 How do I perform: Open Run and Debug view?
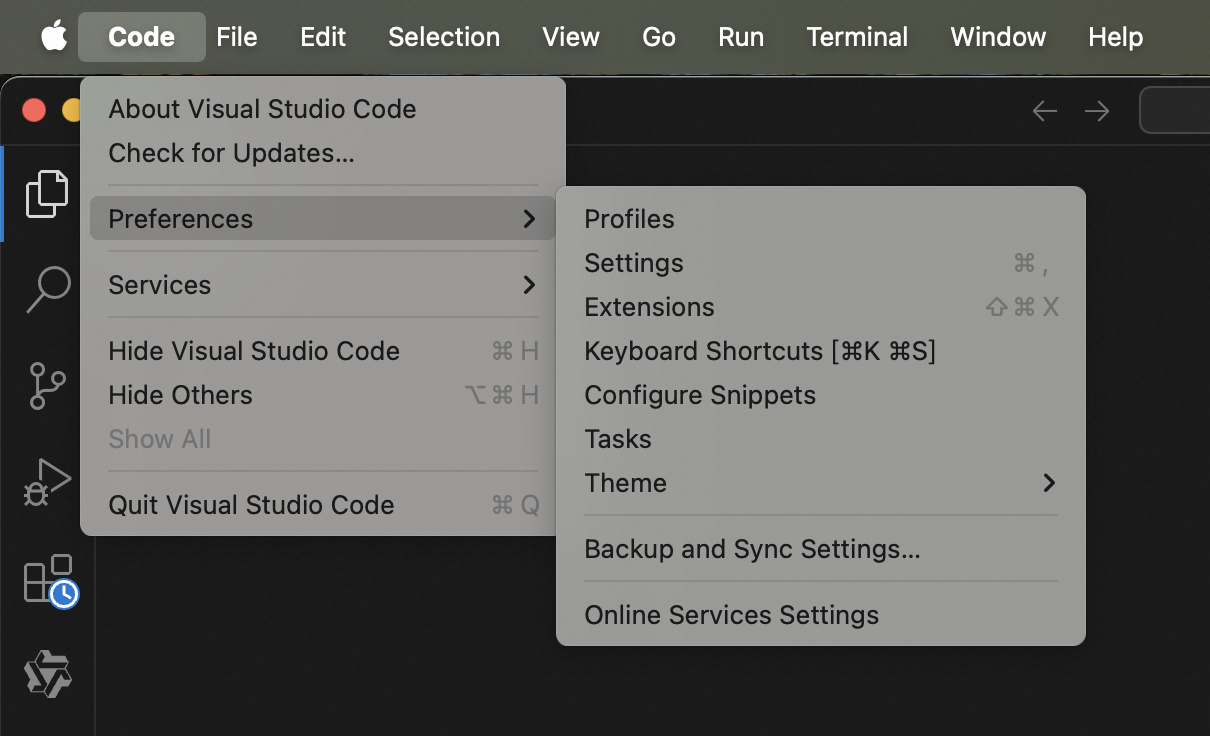pyautogui.click(x=47, y=482)
